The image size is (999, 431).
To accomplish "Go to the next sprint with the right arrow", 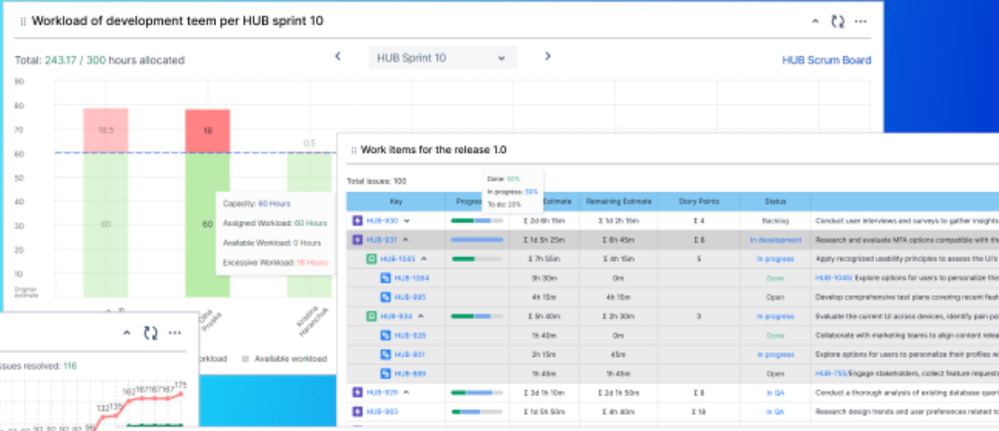I will [547, 56].
